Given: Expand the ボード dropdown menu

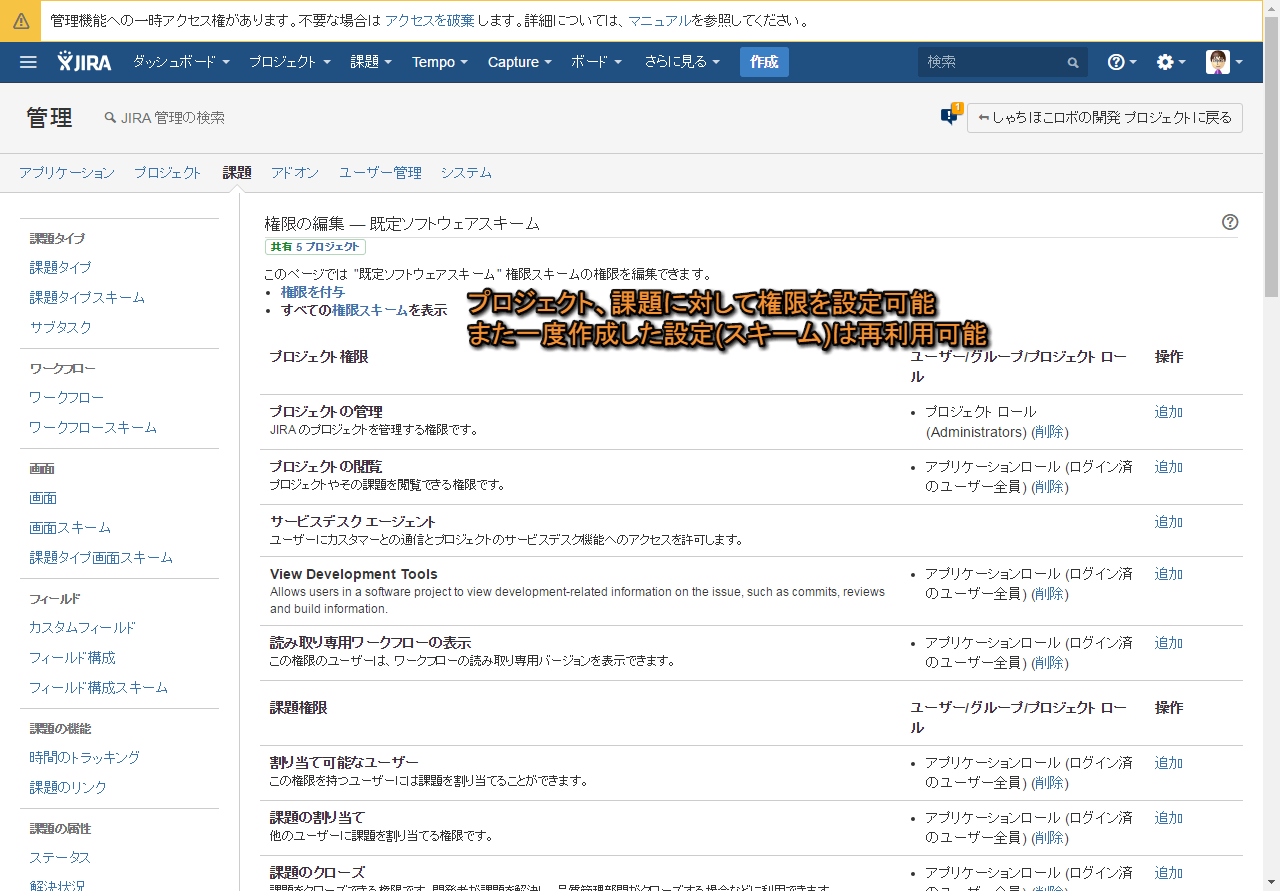Looking at the screenshot, I should [x=597, y=62].
